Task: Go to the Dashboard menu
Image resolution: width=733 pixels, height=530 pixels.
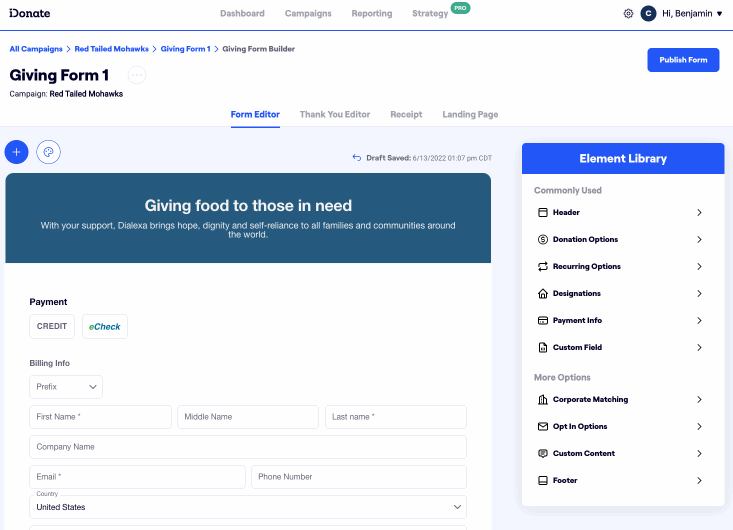Action: coord(242,14)
